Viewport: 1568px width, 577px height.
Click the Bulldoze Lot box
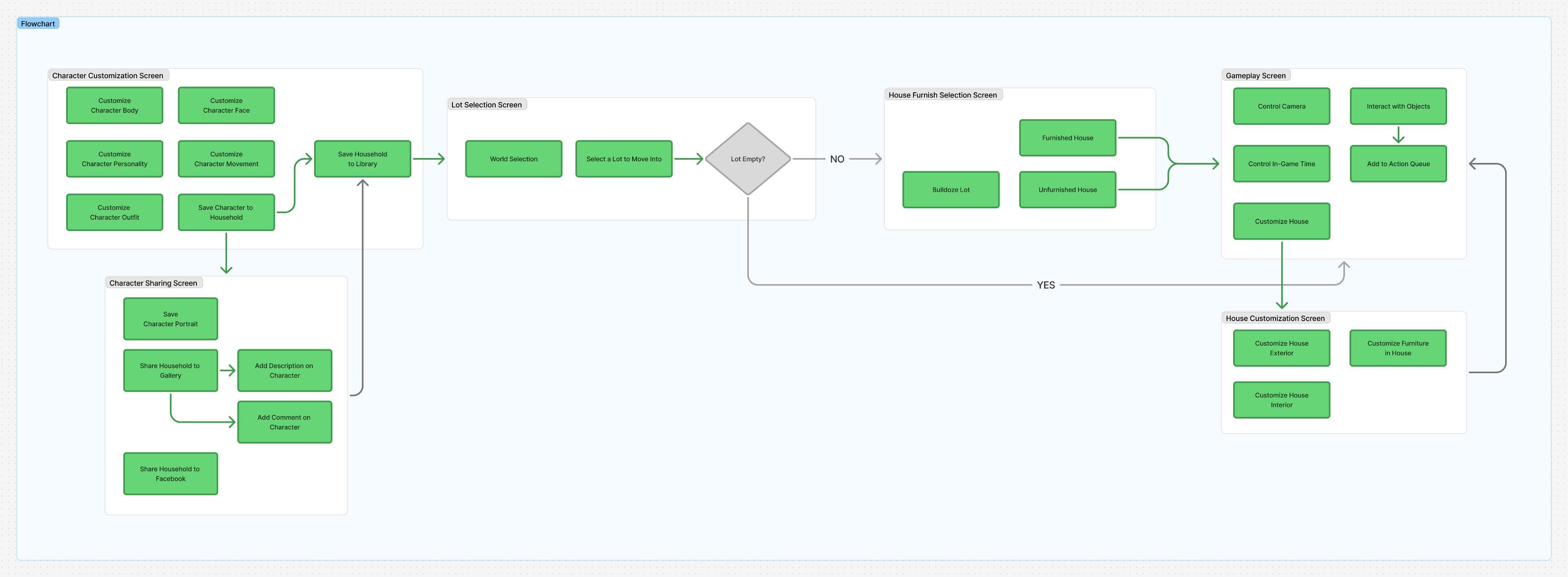tap(950, 190)
